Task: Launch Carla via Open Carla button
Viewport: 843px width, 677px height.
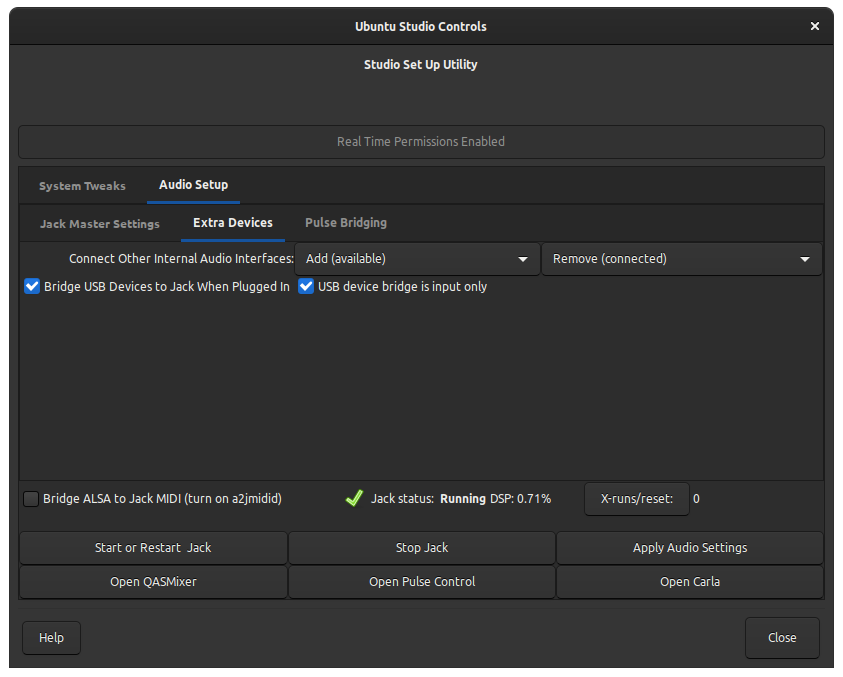Action: tap(690, 581)
